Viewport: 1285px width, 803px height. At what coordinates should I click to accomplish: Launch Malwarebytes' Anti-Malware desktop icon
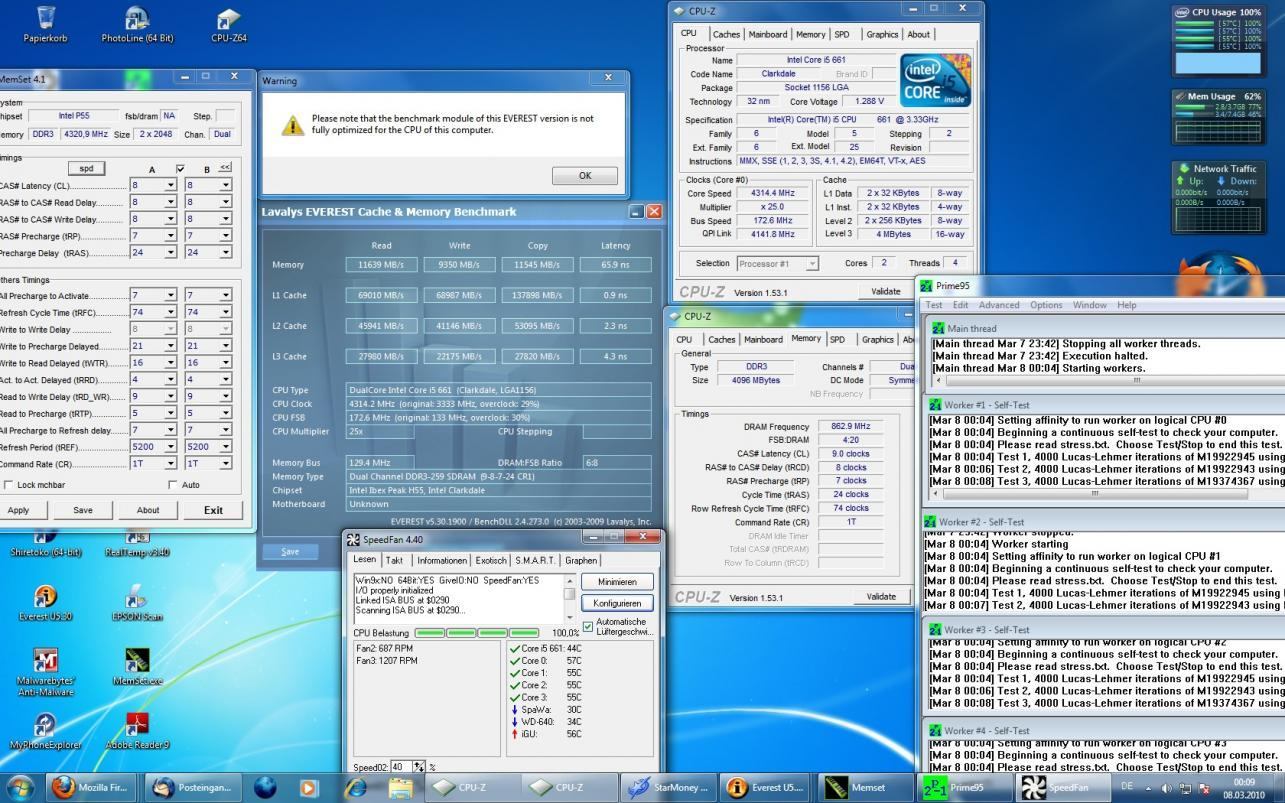[x=45, y=661]
